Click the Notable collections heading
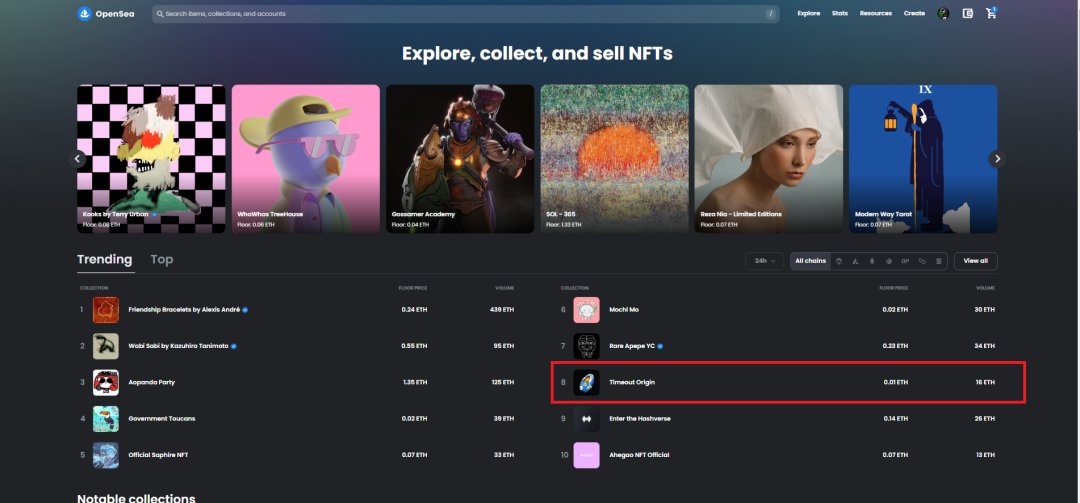Image resolution: width=1080 pixels, height=503 pixels. point(136,498)
